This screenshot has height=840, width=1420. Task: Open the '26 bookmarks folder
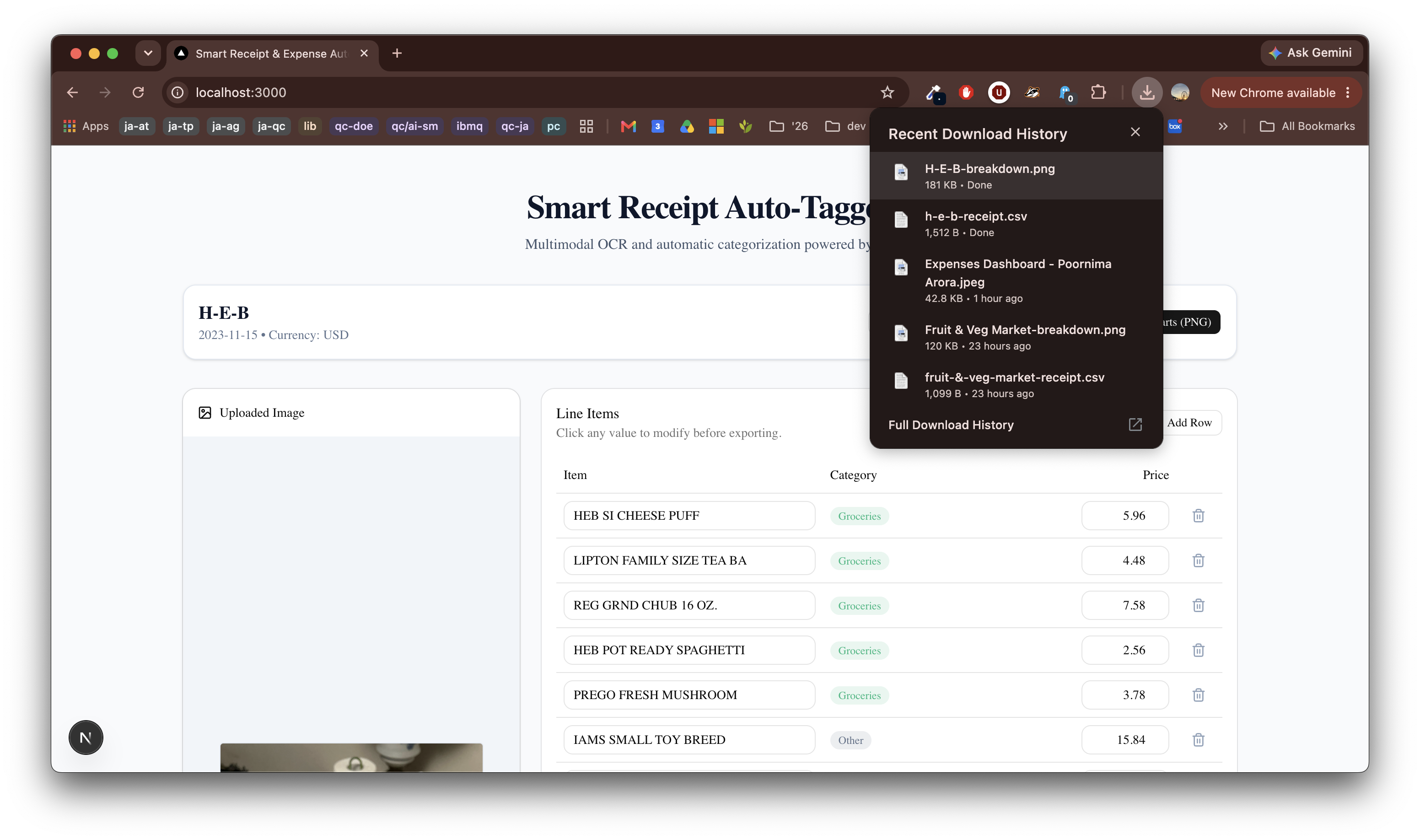point(788,126)
